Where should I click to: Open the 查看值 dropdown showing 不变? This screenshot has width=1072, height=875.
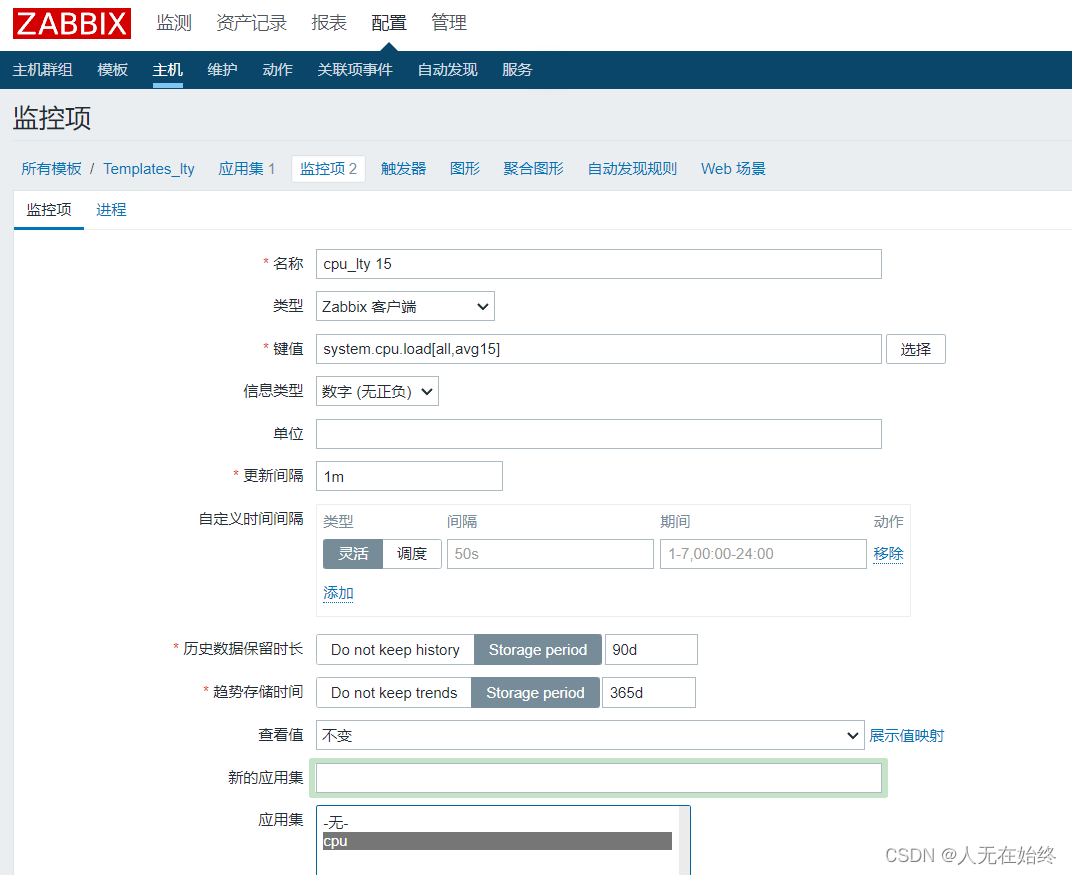click(x=590, y=736)
